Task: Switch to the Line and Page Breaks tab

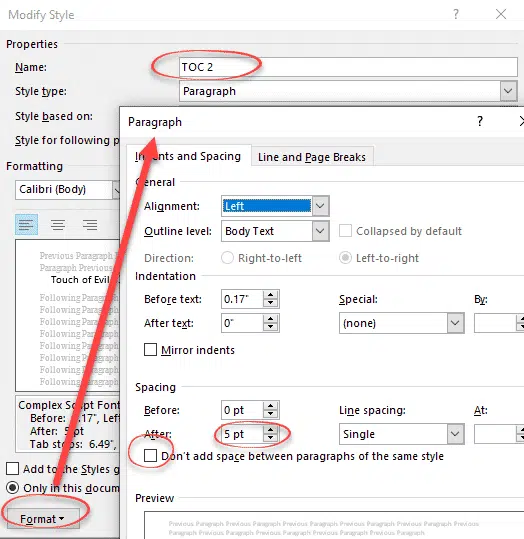Action: point(312,157)
